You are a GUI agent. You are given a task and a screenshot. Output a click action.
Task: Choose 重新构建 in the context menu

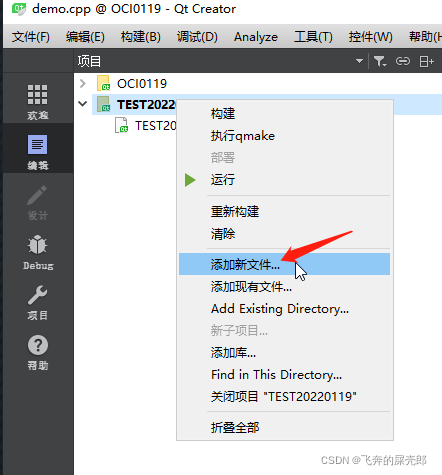click(284, 212)
